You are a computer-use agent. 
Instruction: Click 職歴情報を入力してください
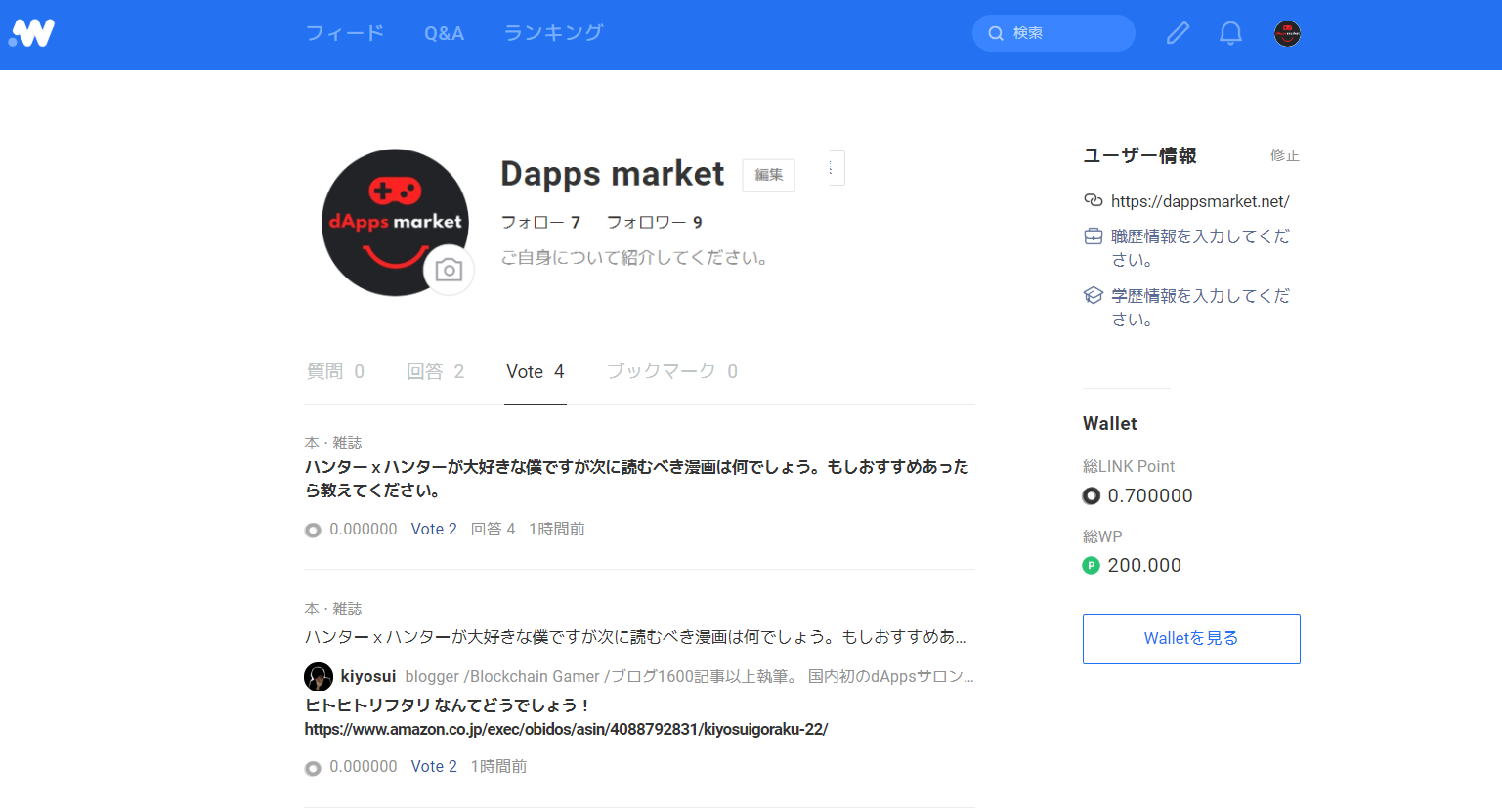click(x=1200, y=248)
